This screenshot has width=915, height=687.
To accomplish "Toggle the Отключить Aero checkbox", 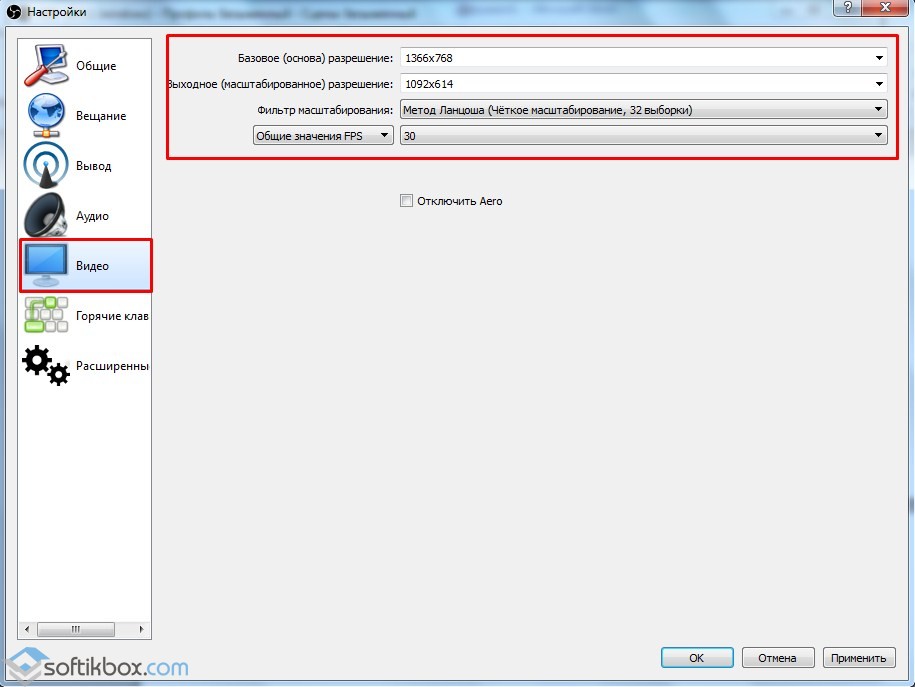I will 406,201.
